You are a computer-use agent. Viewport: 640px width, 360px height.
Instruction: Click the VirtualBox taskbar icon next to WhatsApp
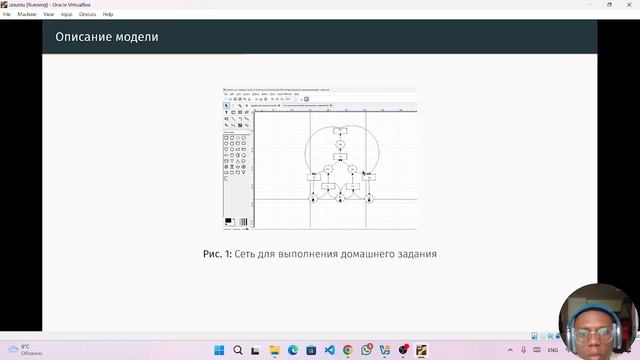point(384,350)
